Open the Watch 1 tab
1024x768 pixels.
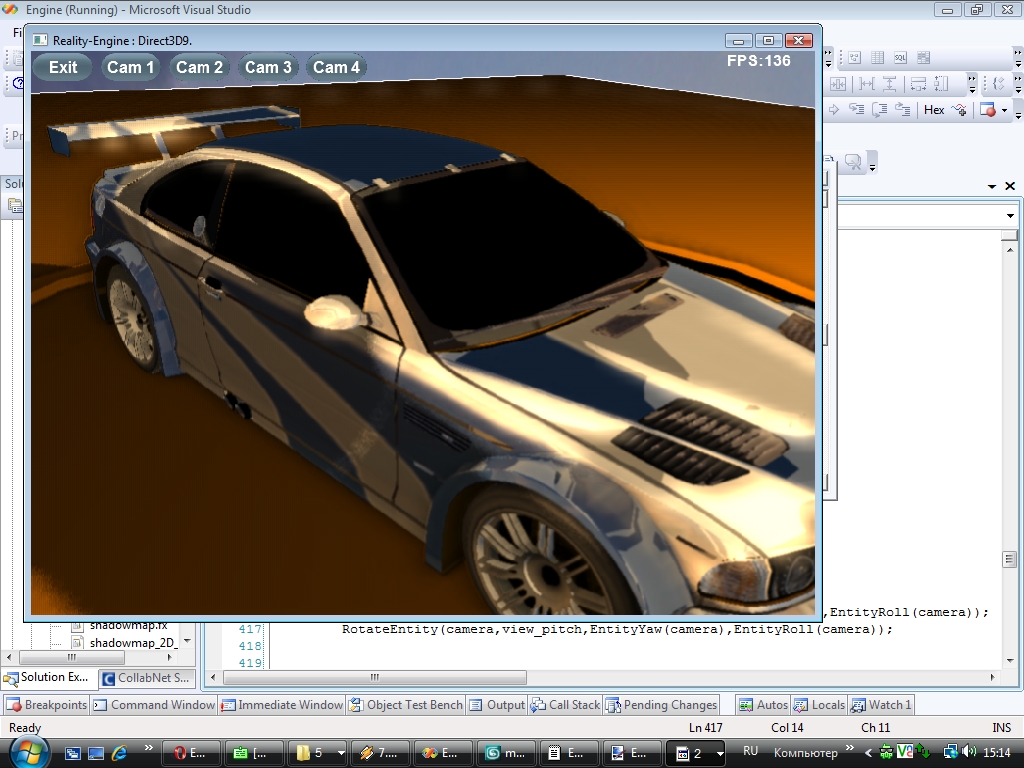[880, 705]
